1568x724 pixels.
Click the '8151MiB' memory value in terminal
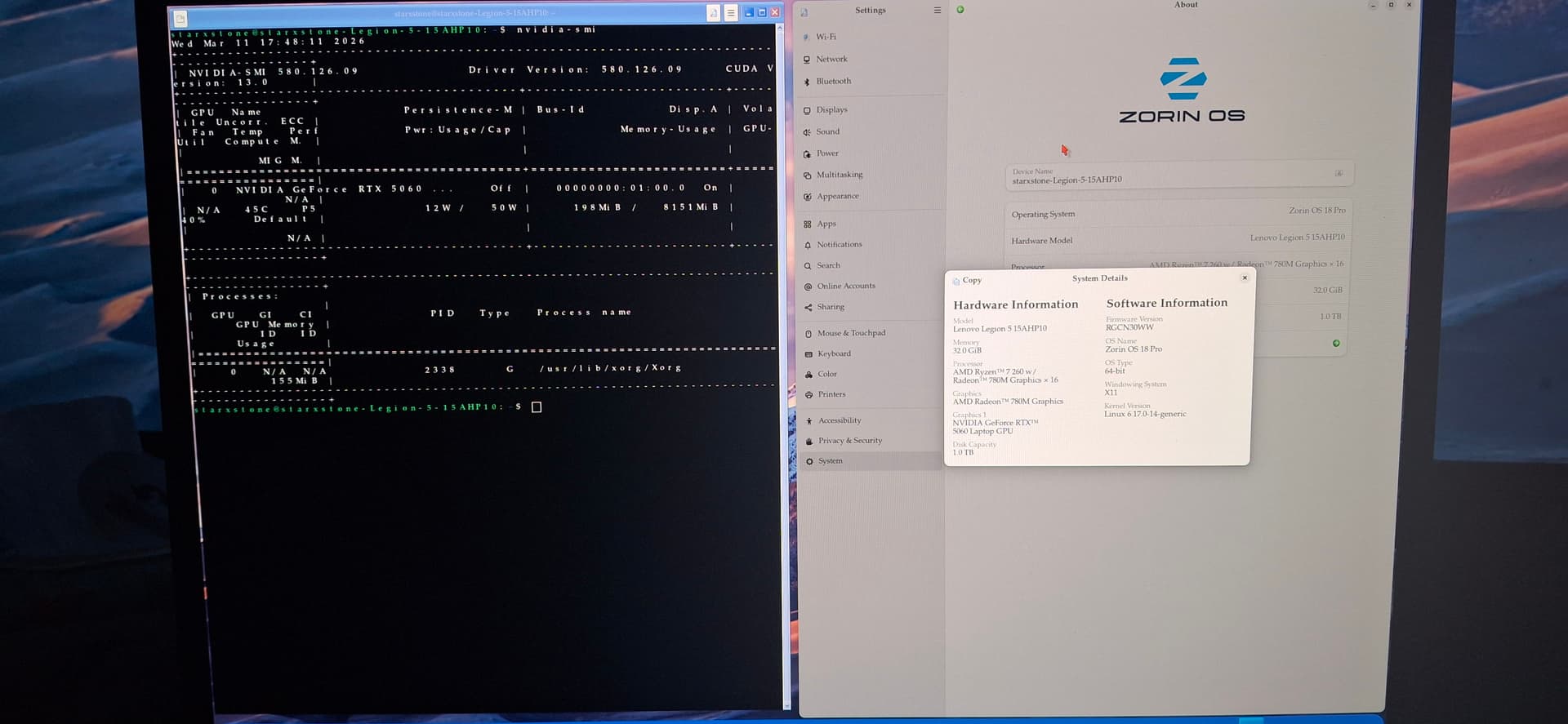[691, 207]
